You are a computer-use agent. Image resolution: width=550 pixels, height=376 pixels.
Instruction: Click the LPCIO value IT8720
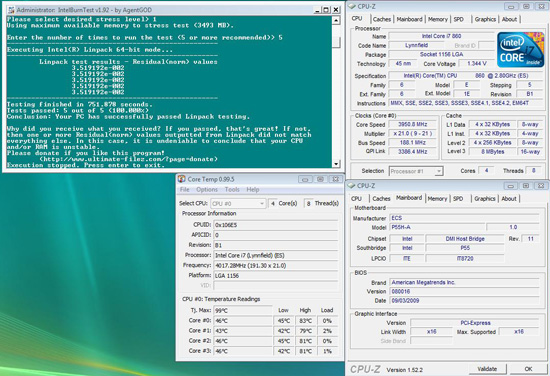click(x=465, y=258)
